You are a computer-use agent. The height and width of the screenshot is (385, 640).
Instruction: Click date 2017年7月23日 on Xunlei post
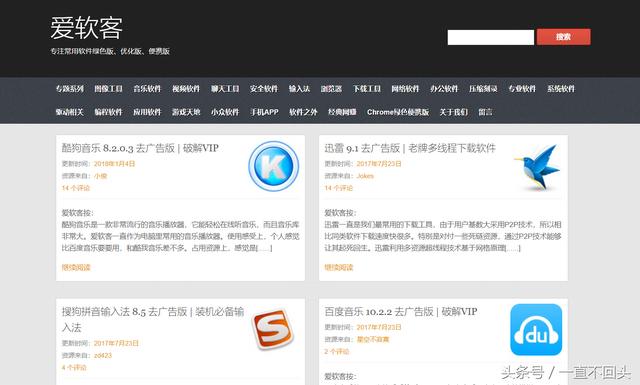point(379,164)
